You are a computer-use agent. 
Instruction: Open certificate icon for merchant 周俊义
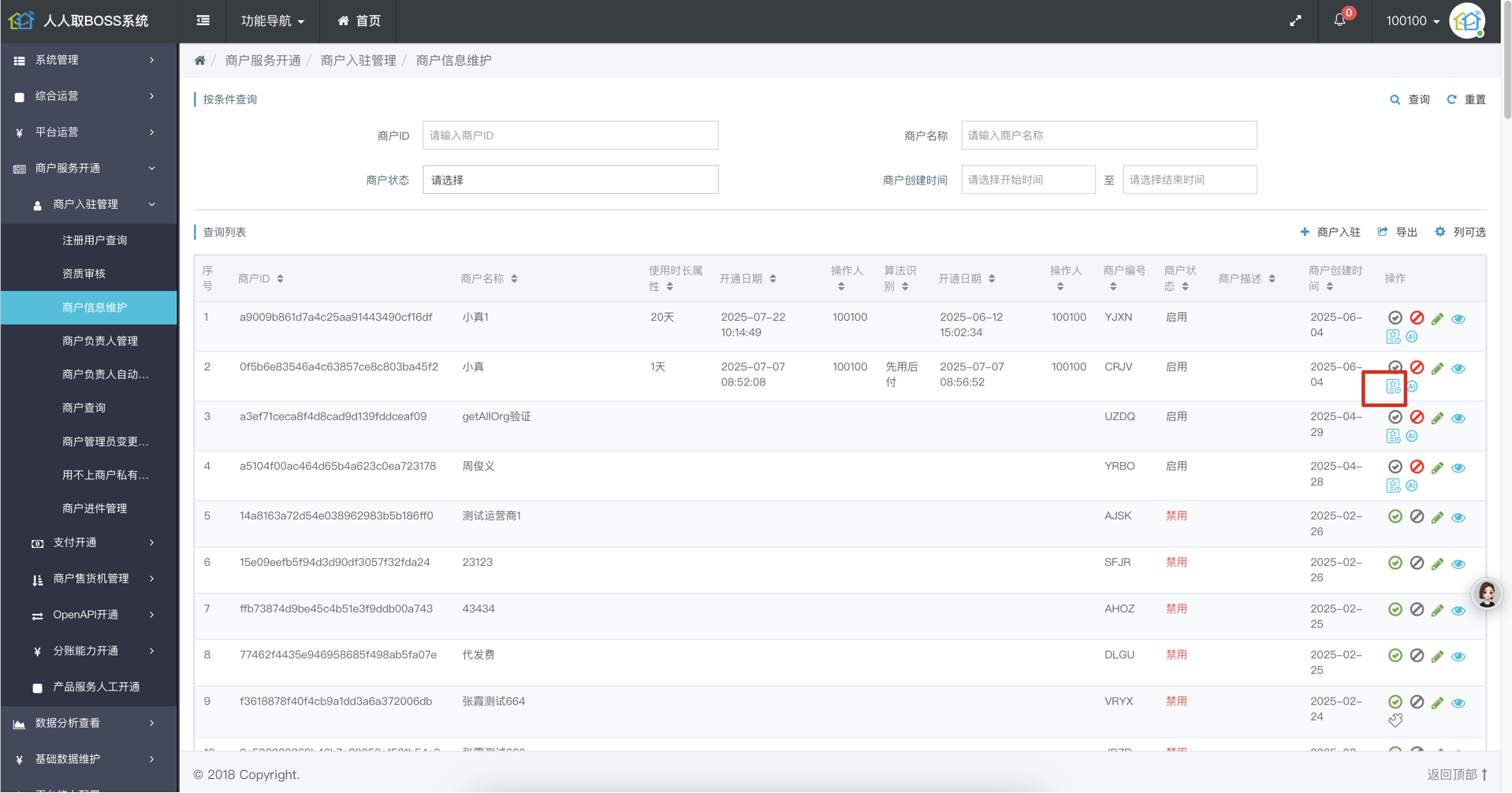click(1393, 486)
